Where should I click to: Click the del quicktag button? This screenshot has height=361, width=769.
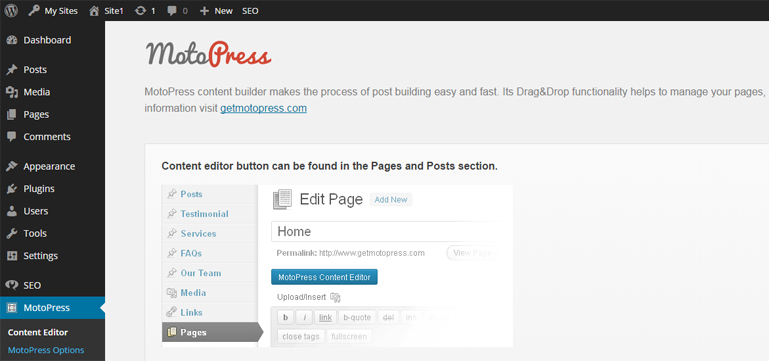(x=388, y=318)
